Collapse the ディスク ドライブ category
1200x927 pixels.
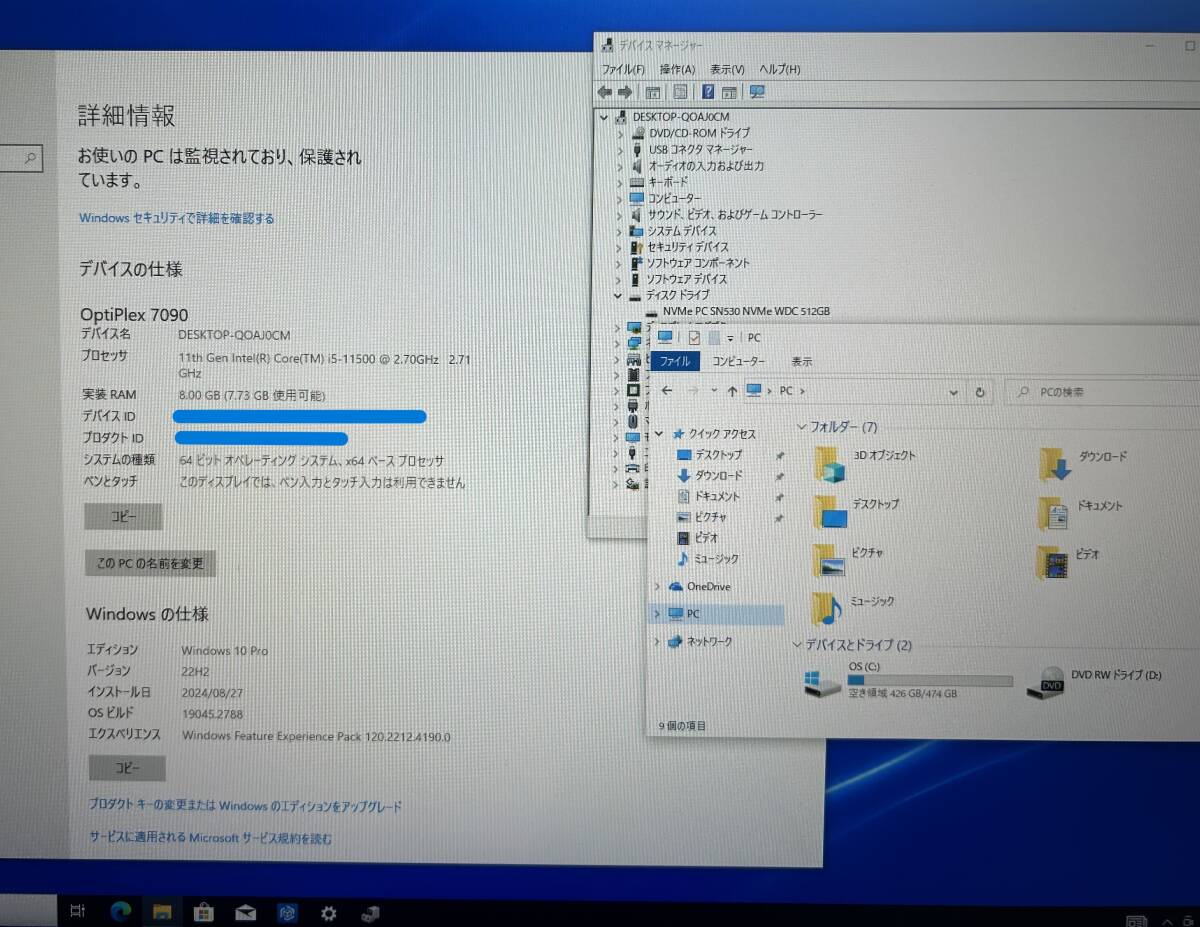coord(620,295)
